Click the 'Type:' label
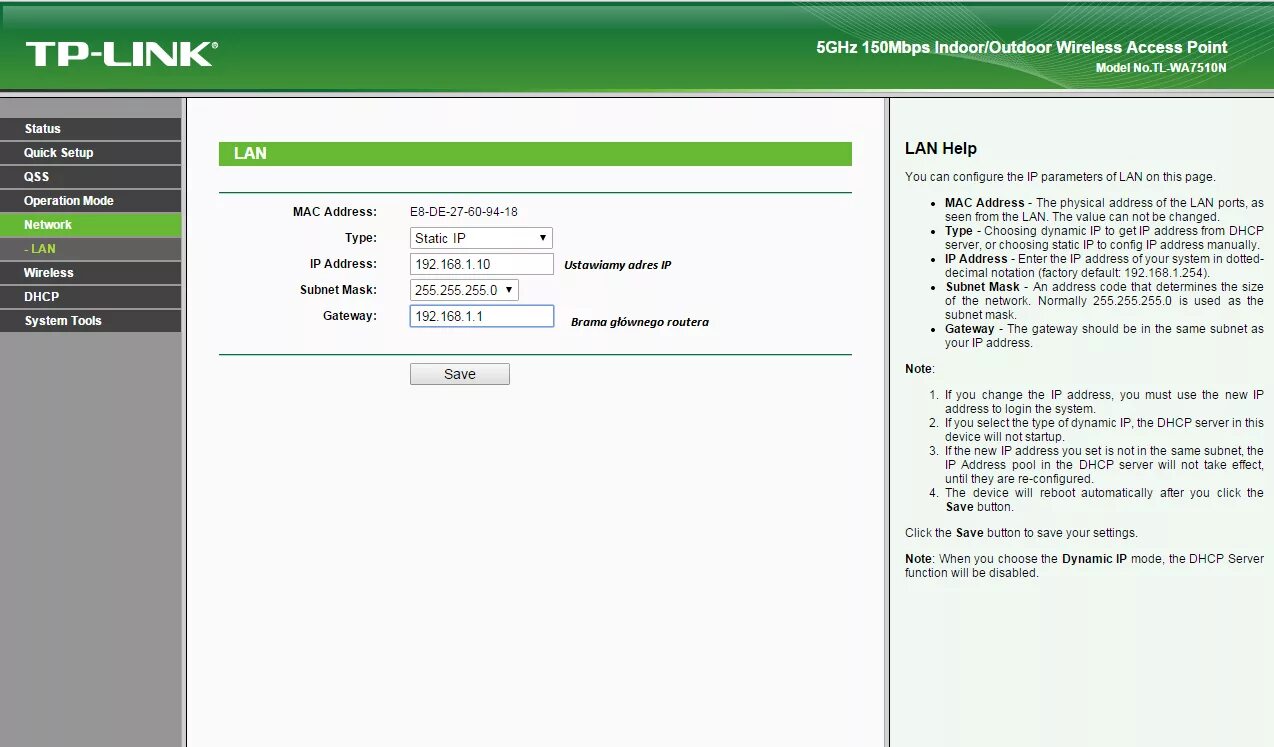The image size is (1274, 747). tap(361, 238)
